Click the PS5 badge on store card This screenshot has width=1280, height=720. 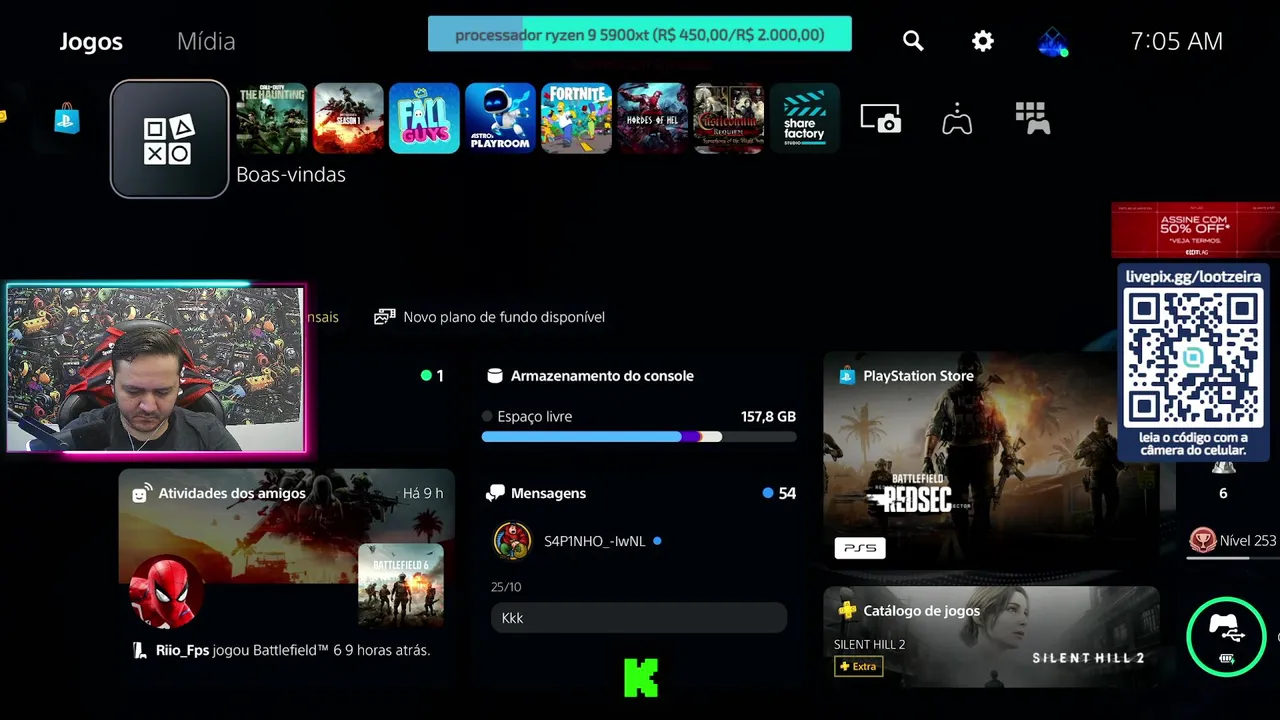click(x=860, y=548)
